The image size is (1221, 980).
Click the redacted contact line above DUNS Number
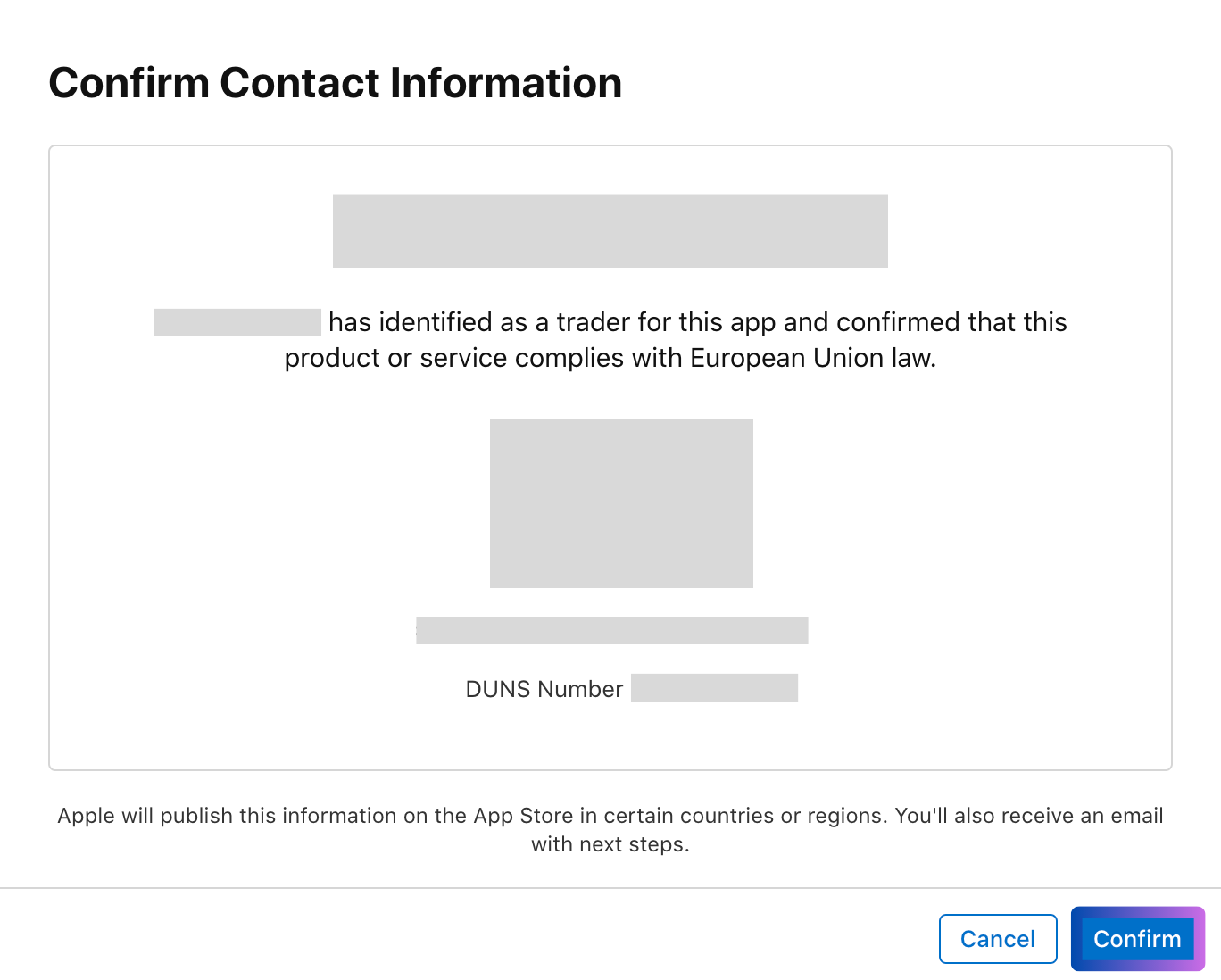tap(611, 629)
